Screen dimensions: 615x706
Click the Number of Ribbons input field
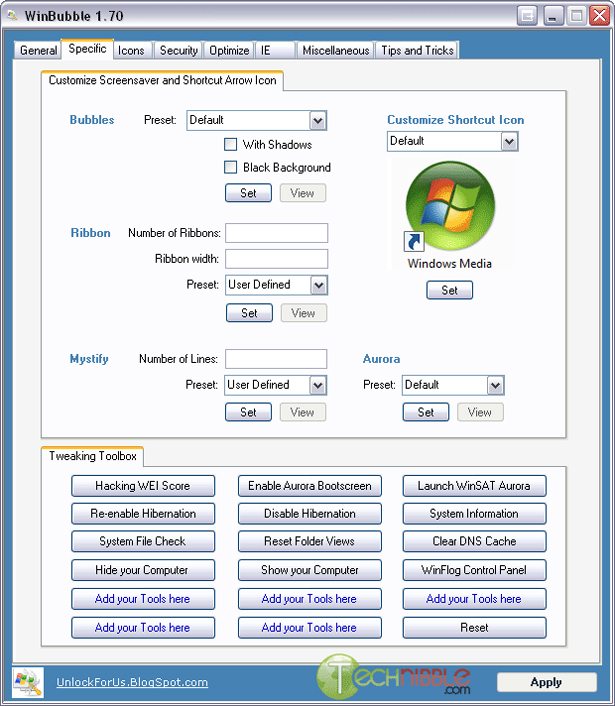click(x=277, y=233)
